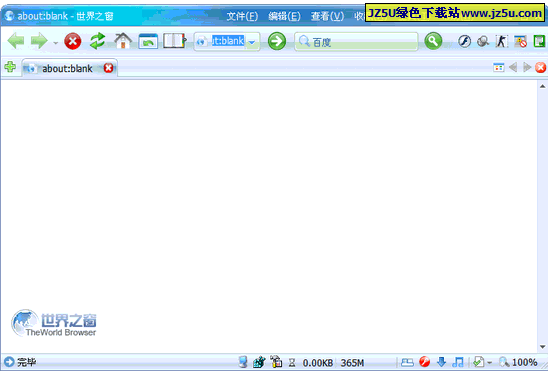Viewport: 548px width, 372px height.
Task: Click the 0.00KB speed readout
Action: (x=318, y=363)
